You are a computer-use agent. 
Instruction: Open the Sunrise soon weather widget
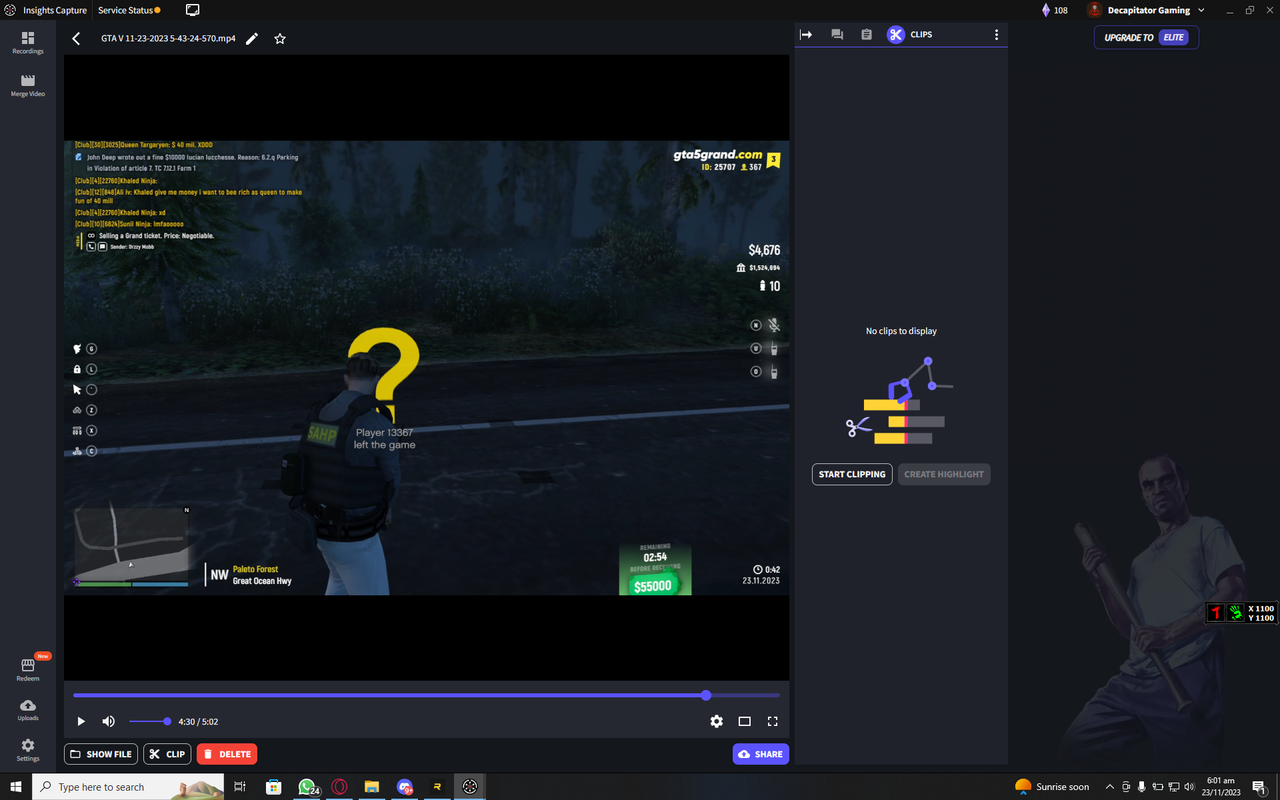click(x=1052, y=787)
